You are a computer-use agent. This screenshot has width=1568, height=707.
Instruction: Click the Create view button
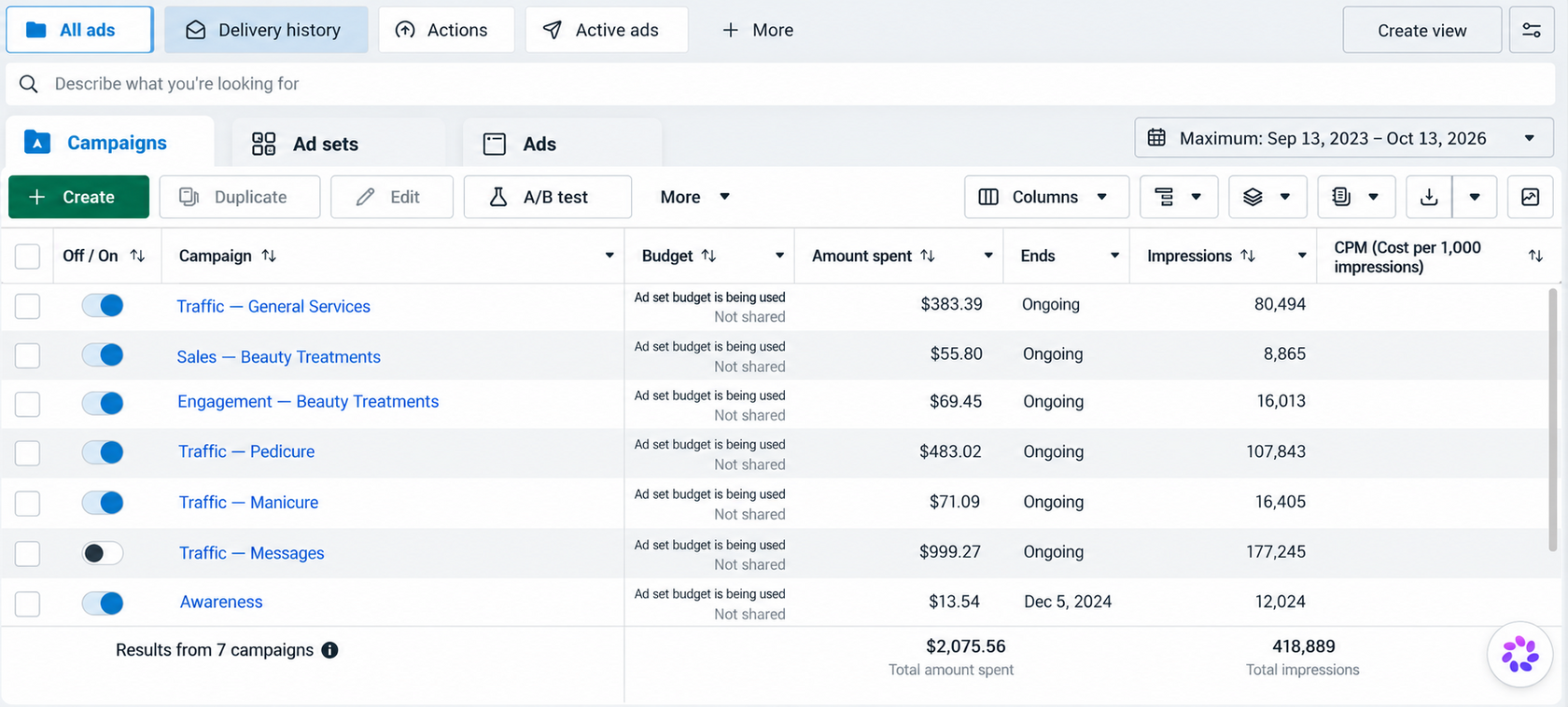point(1422,30)
